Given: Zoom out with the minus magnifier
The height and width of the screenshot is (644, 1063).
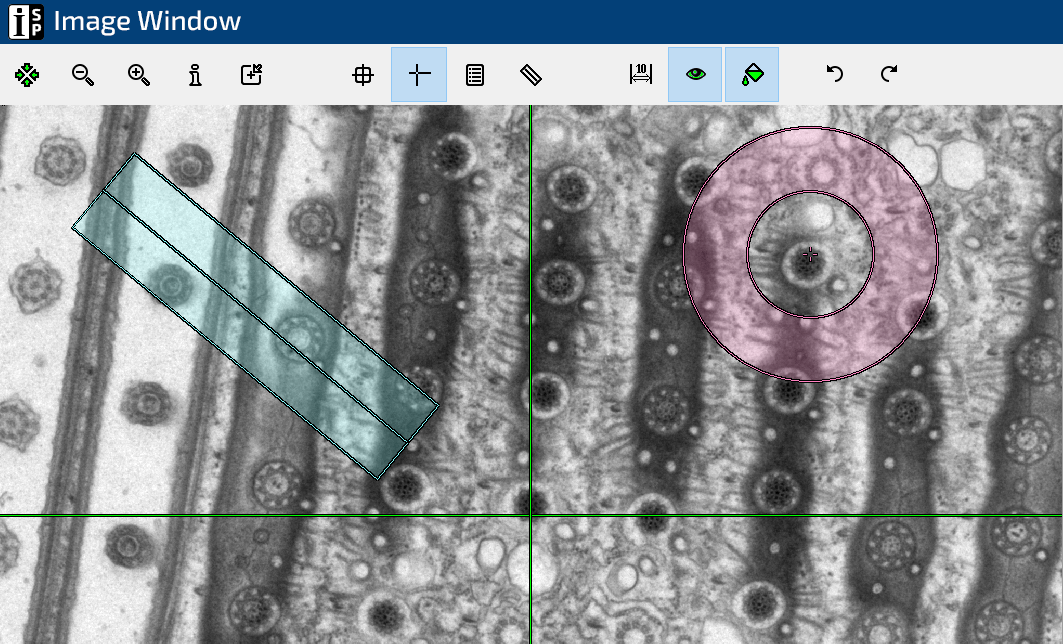Looking at the screenshot, I should [83, 75].
